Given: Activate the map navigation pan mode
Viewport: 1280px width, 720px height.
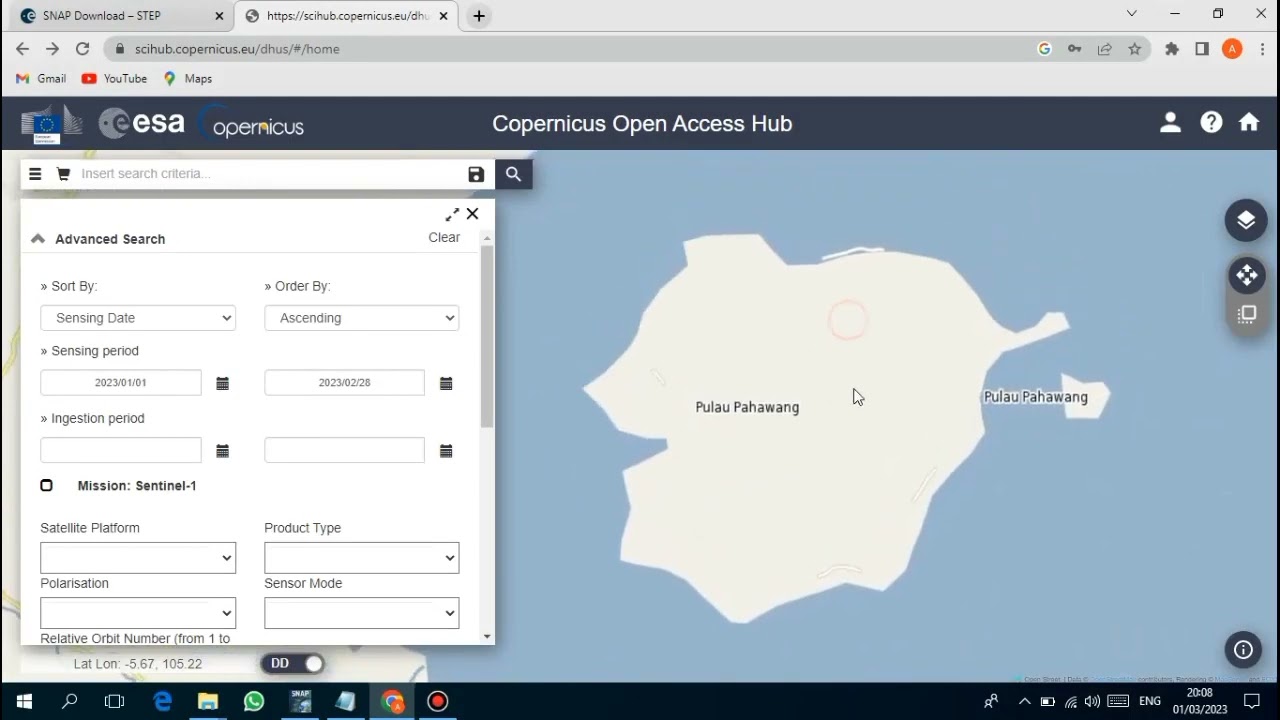Looking at the screenshot, I should click(1246, 275).
